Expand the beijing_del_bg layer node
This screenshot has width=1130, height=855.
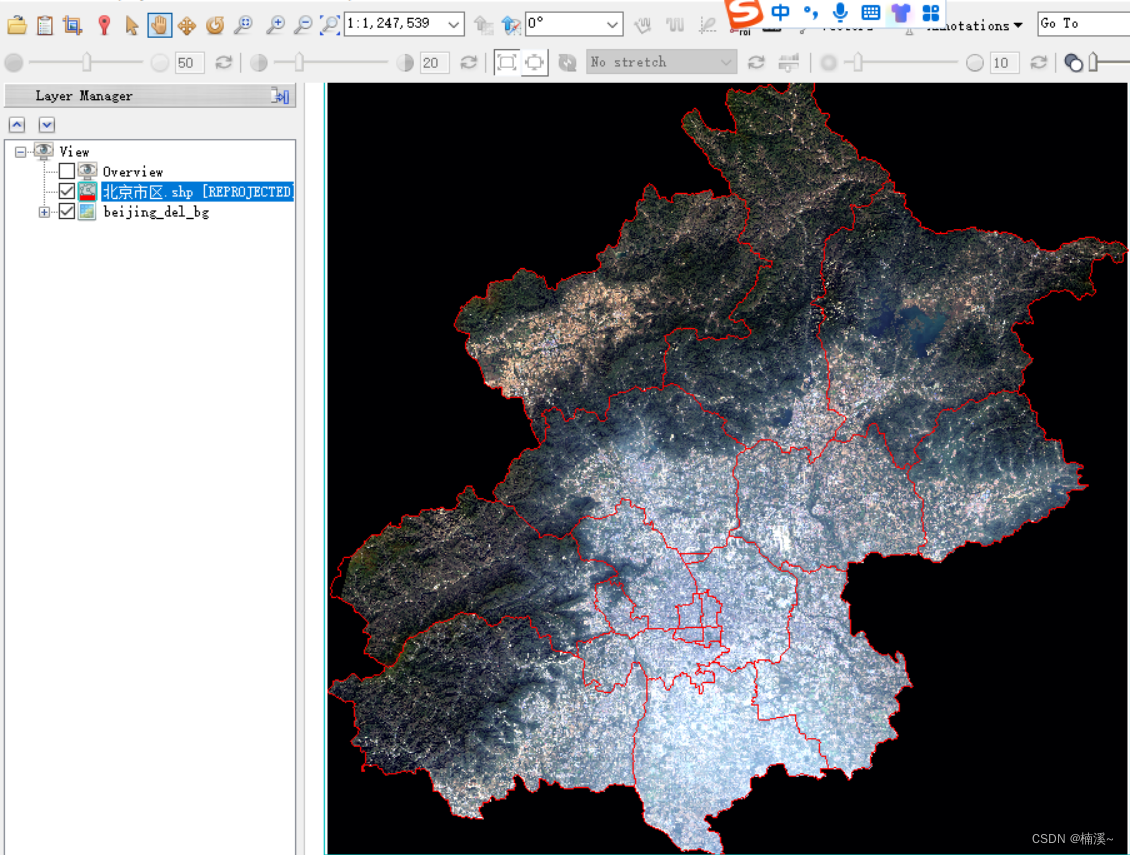(44, 212)
